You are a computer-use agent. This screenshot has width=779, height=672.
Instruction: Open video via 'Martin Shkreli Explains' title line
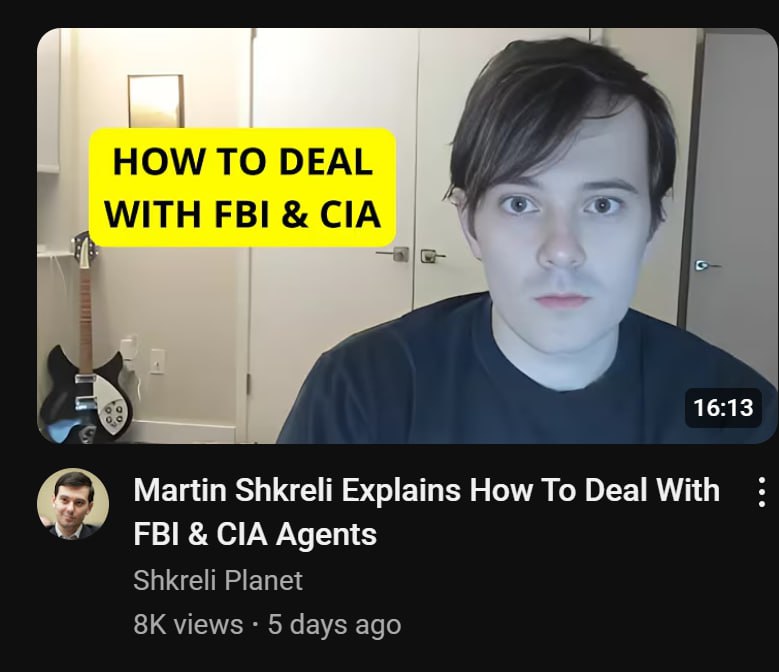[x=426, y=491]
